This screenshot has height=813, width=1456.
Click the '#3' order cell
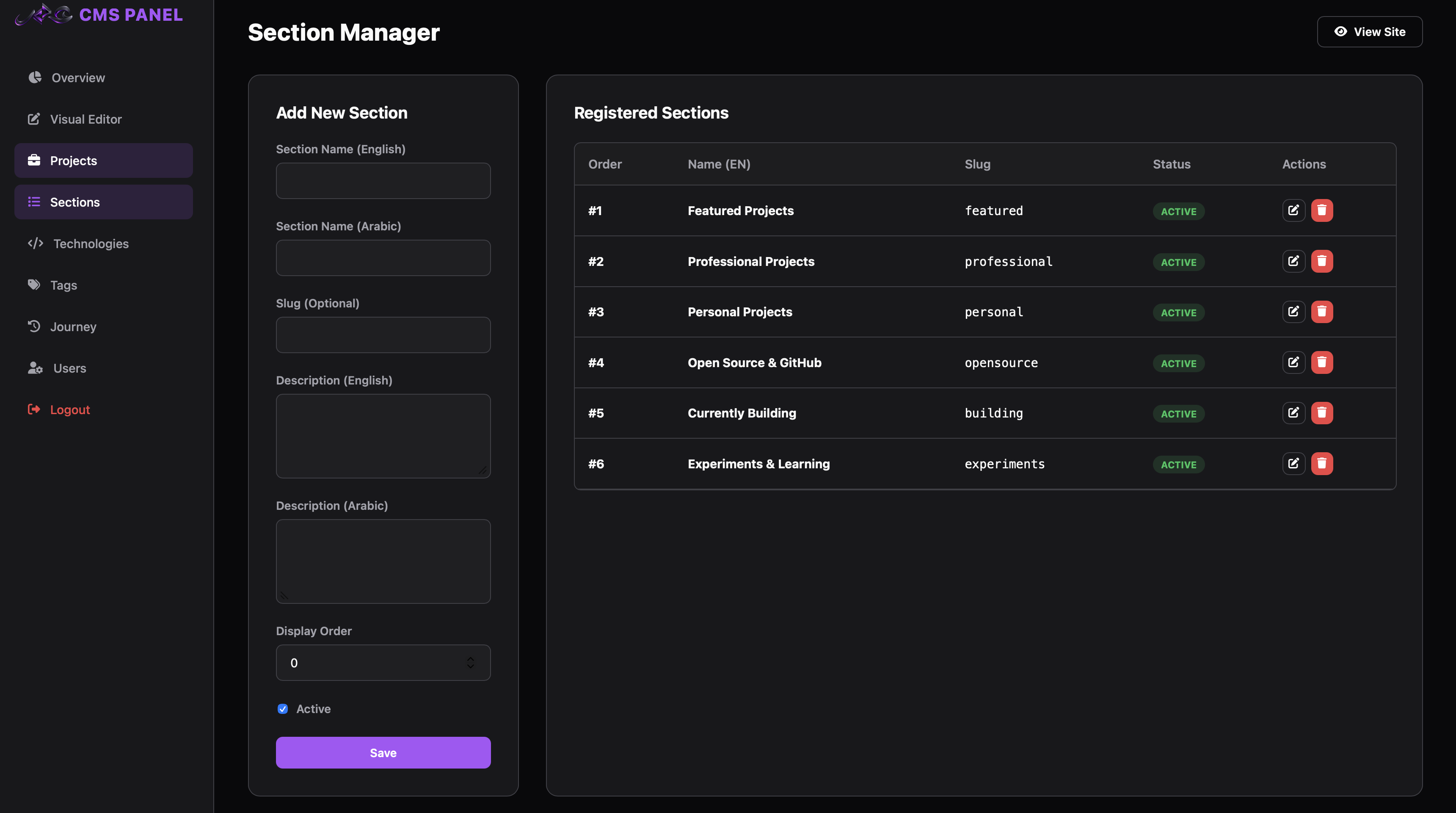coord(596,312)
